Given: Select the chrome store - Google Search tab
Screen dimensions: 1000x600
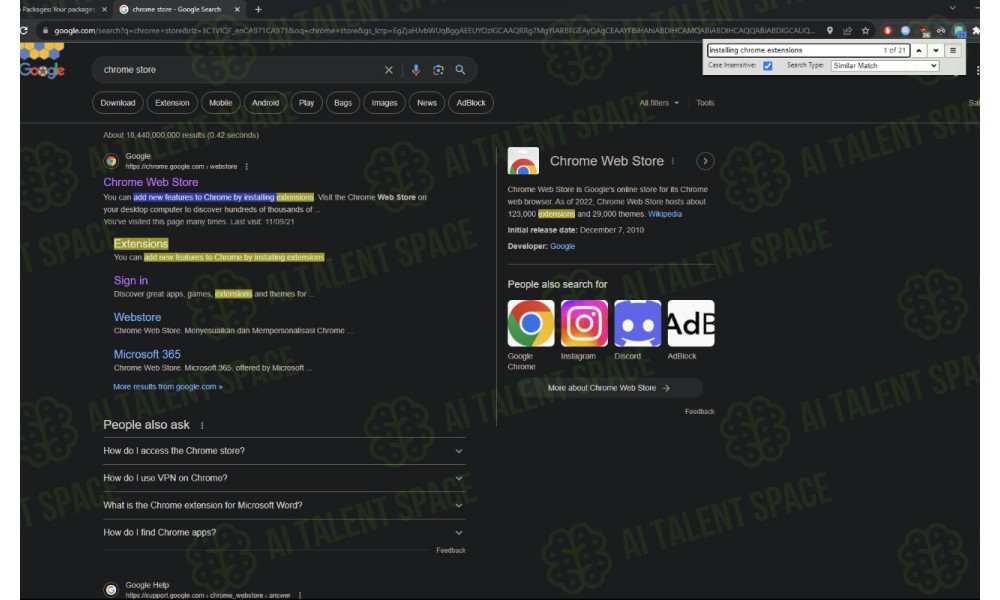Looking at the screenshot, I should (x=177, y=10).
